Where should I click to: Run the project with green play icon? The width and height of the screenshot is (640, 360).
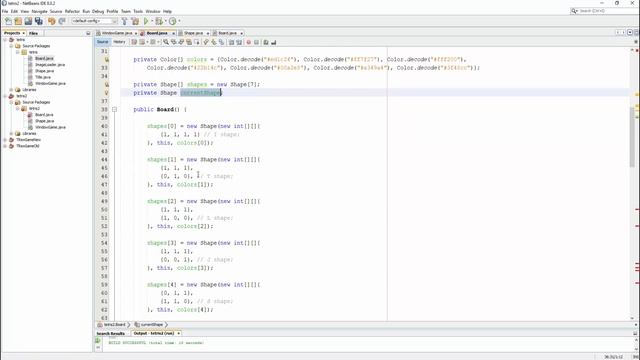[146, 21]
